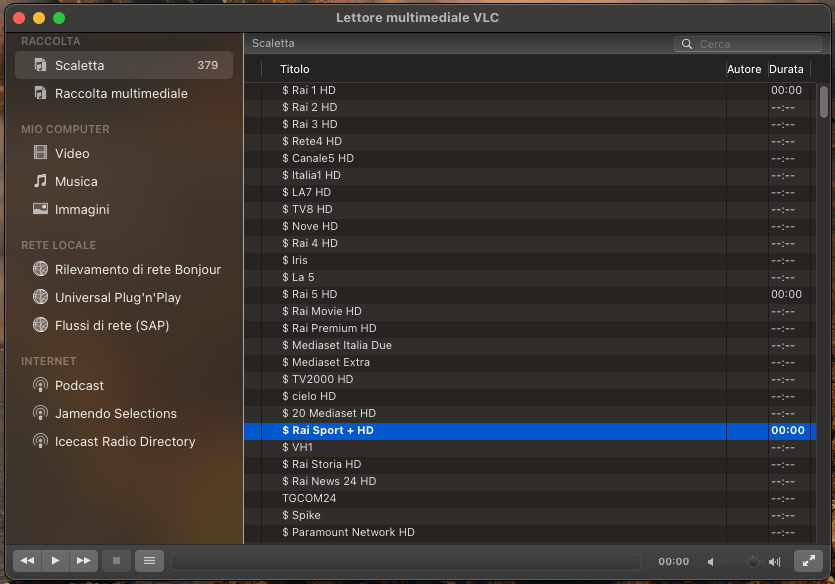Open Jamendo Selections
835x584 pixels.
124,414
